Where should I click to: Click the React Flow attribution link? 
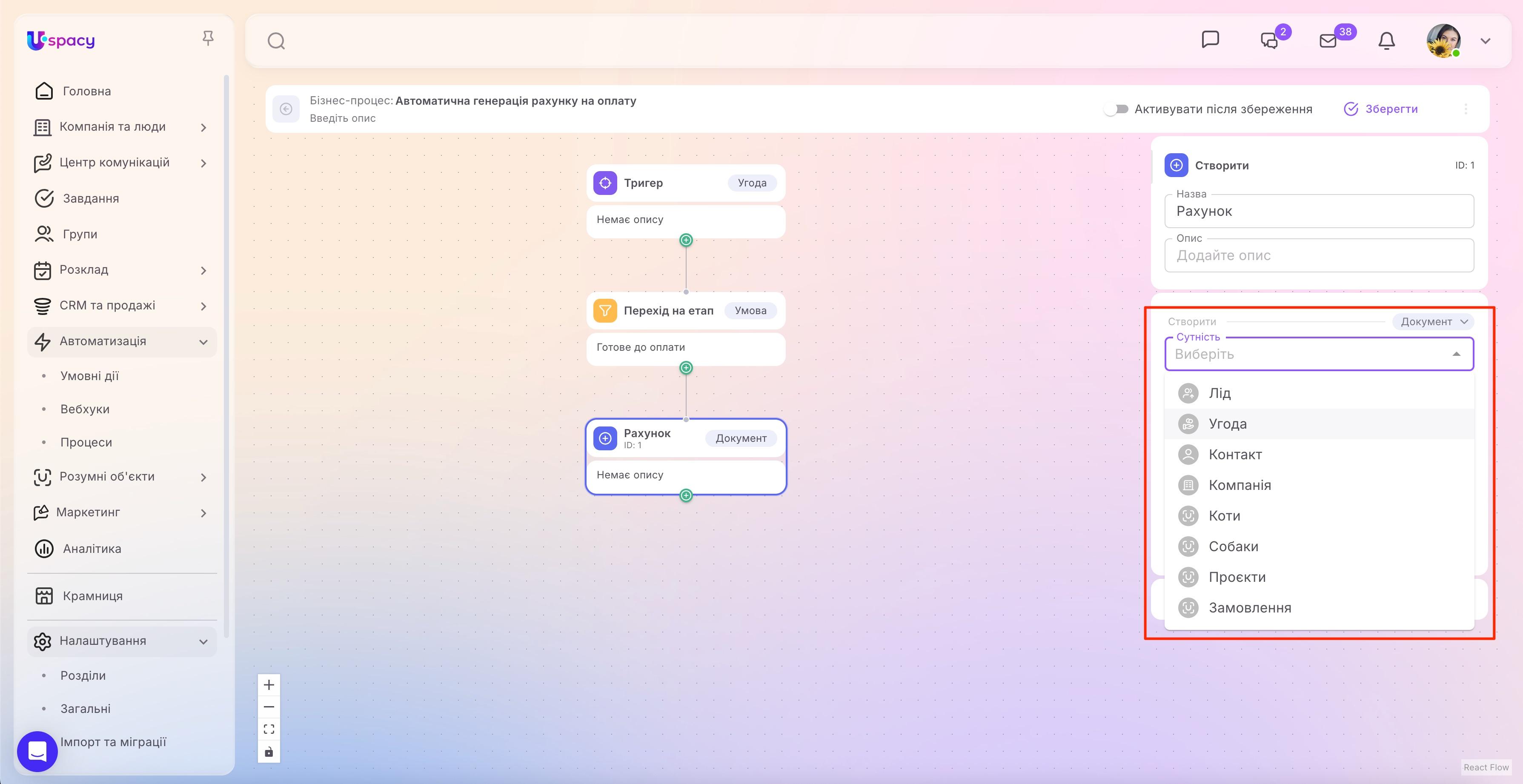point(1486,767)
